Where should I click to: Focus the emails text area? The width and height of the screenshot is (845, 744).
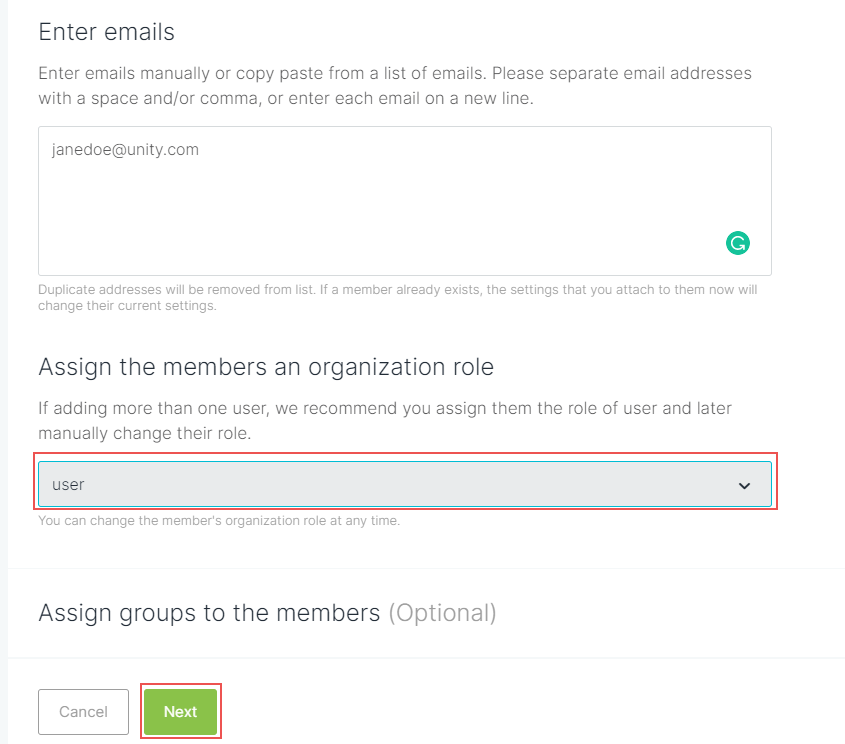[405, 201]
